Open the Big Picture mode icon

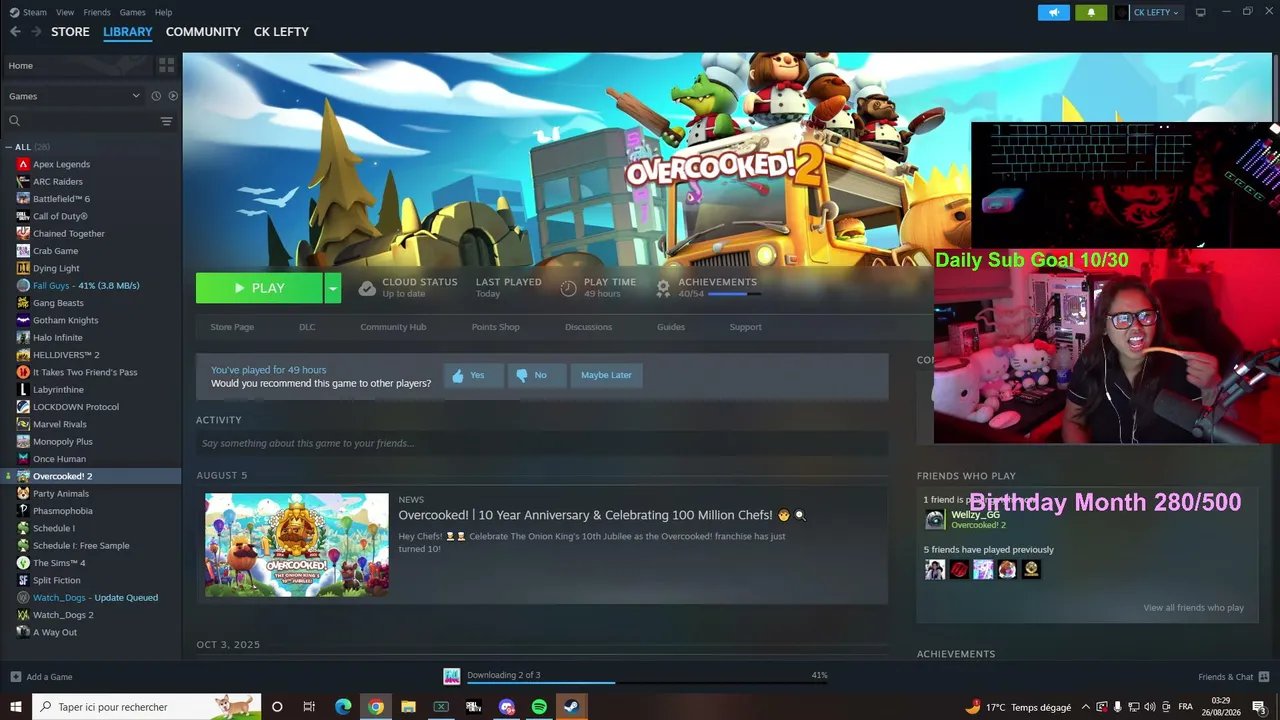1200,12
